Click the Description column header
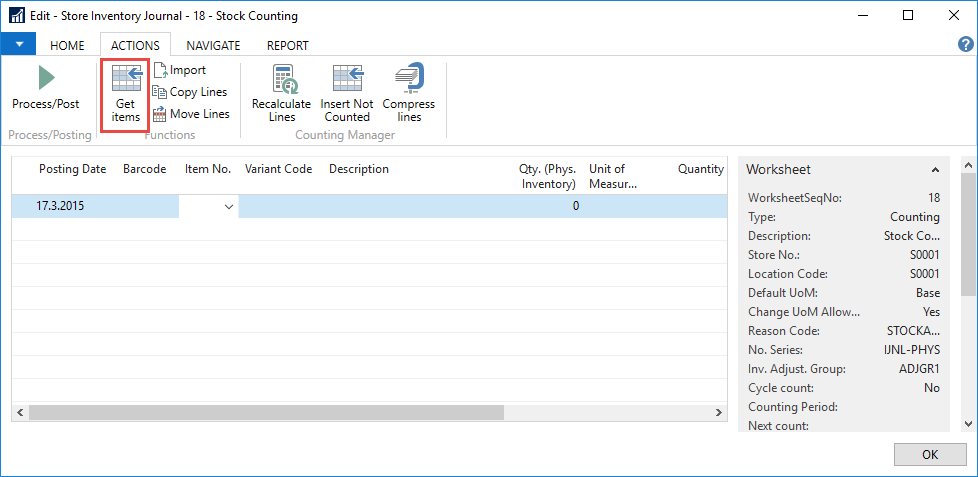Viewport: 978px width, 477px height. [359, 169]
